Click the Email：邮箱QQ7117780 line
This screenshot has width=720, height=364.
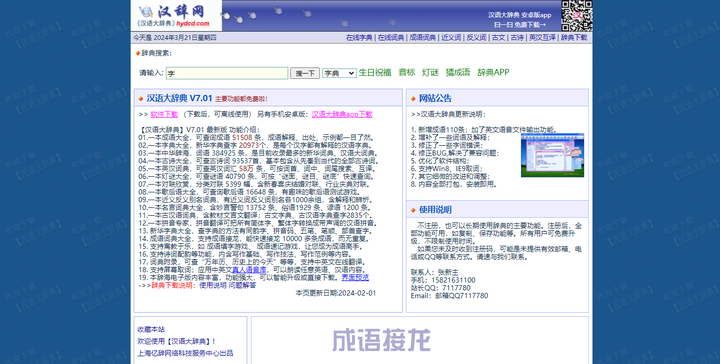(450, 296)
